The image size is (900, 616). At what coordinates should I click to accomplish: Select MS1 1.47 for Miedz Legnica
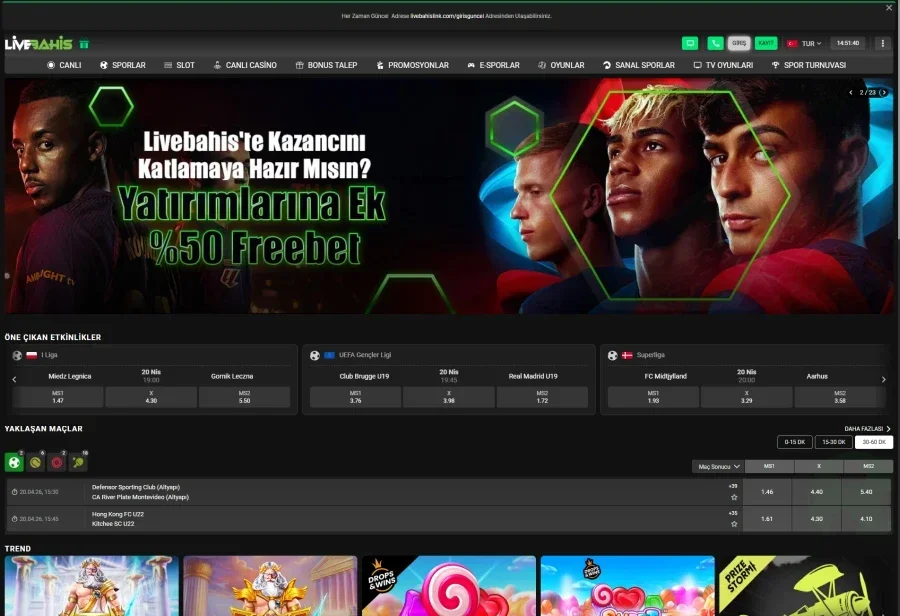click(58, 397)
